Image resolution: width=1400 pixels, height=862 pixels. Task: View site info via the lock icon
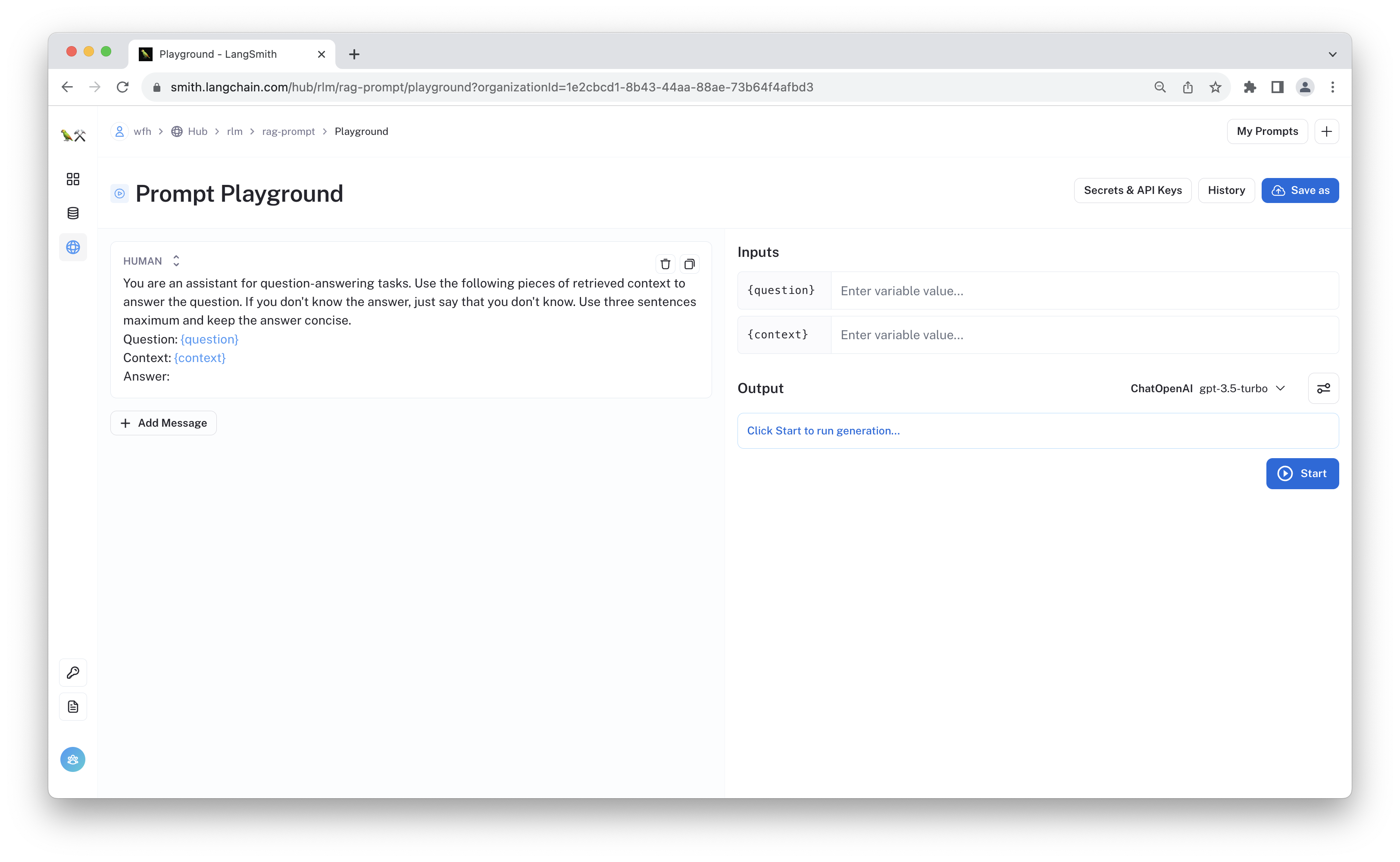click(157, 87)
